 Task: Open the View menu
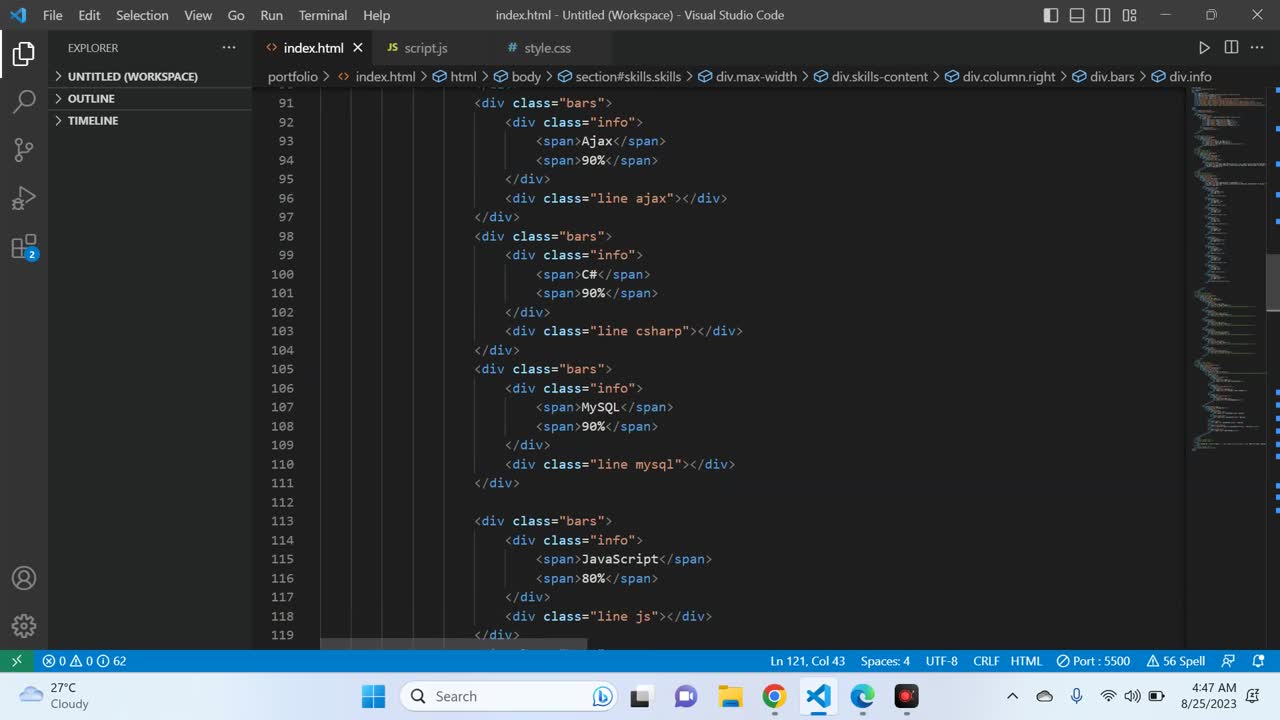point(198,15)
